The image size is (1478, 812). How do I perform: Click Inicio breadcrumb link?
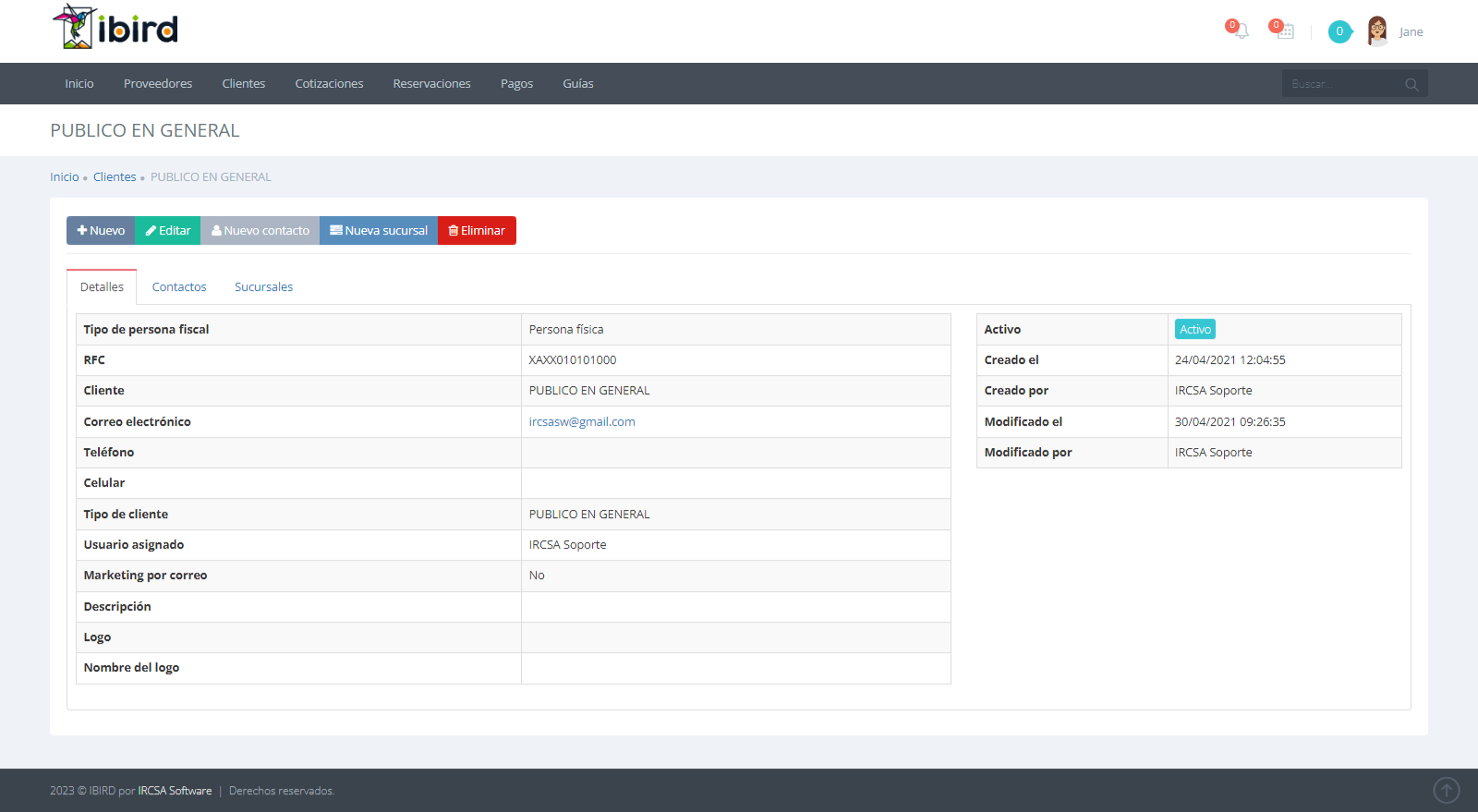[x=65, y=176]
